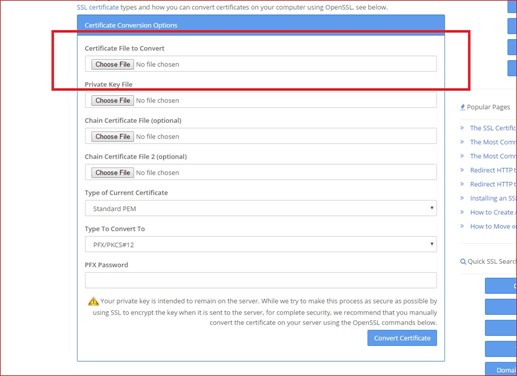Click the arrow bullet before Installing an SSL

pyautogui.click(x=462, y=198)
